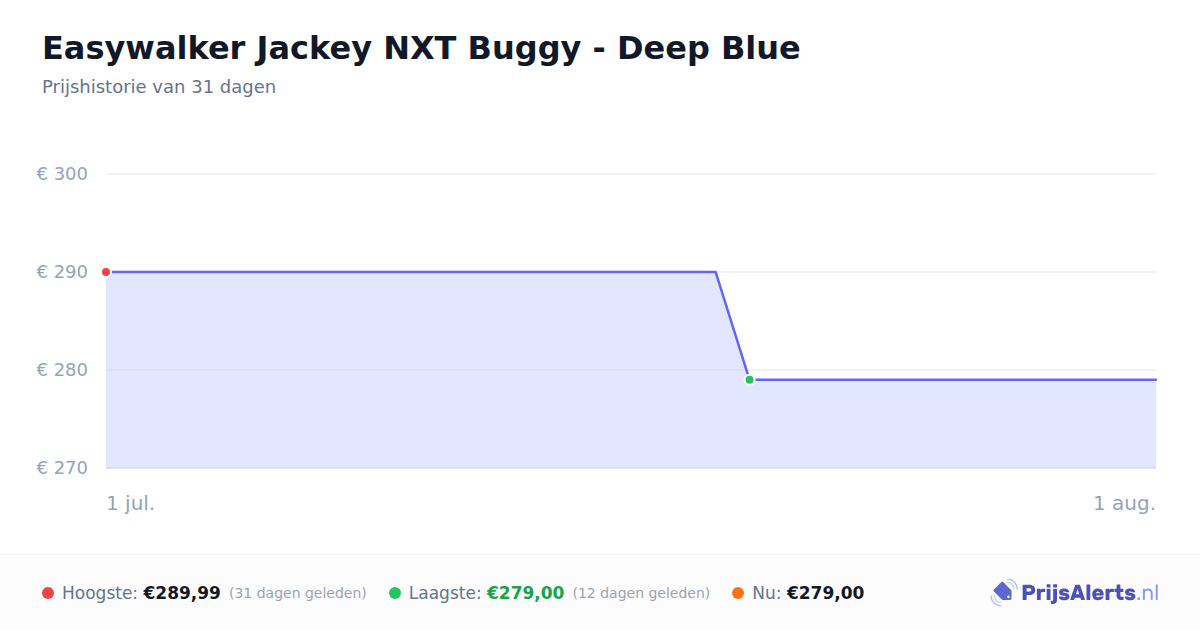The image size is (1200, 630).
Task: Click the € 270 axis label
Action: tap(62, 468)
